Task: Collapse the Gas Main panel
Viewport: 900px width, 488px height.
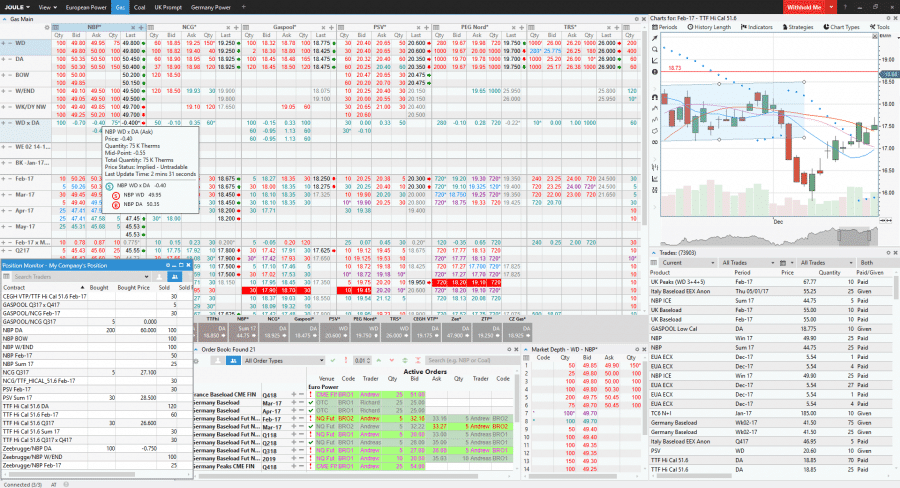Action: (x=5, y=19)
